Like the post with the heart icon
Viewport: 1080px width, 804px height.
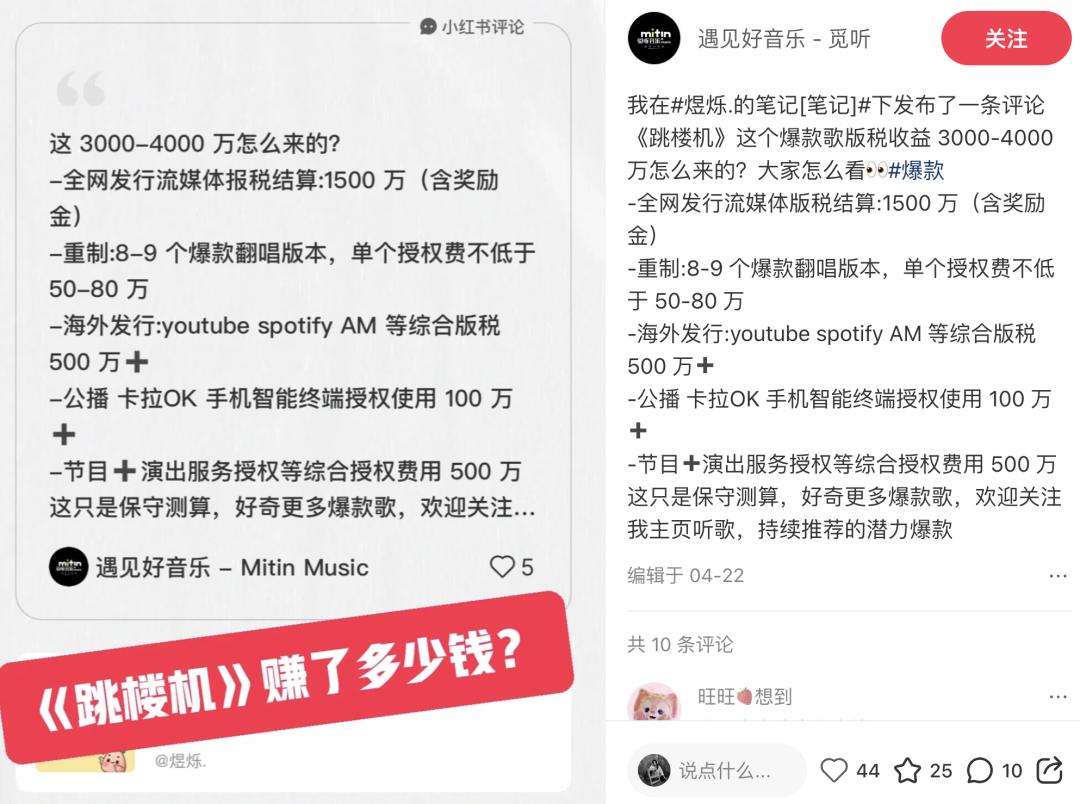tap(833, 770)
